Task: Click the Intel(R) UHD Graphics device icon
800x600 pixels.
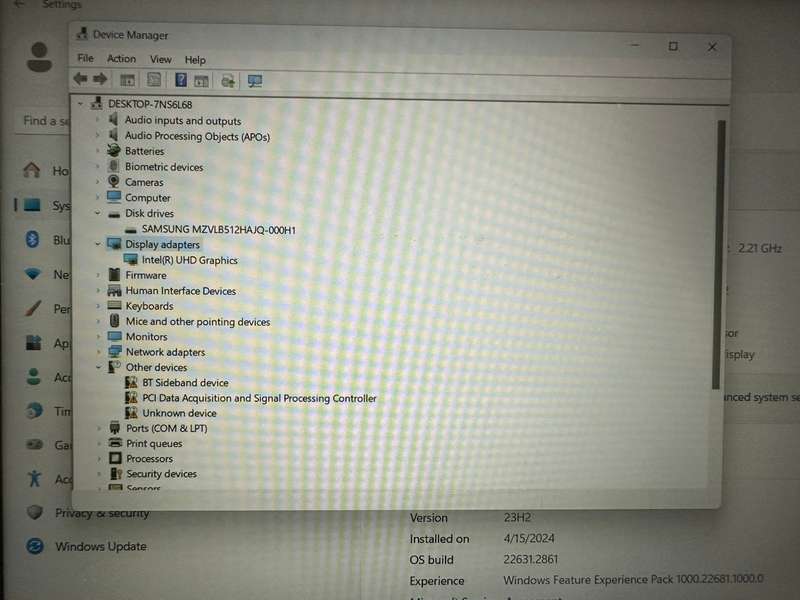Action: coord(131,259)
